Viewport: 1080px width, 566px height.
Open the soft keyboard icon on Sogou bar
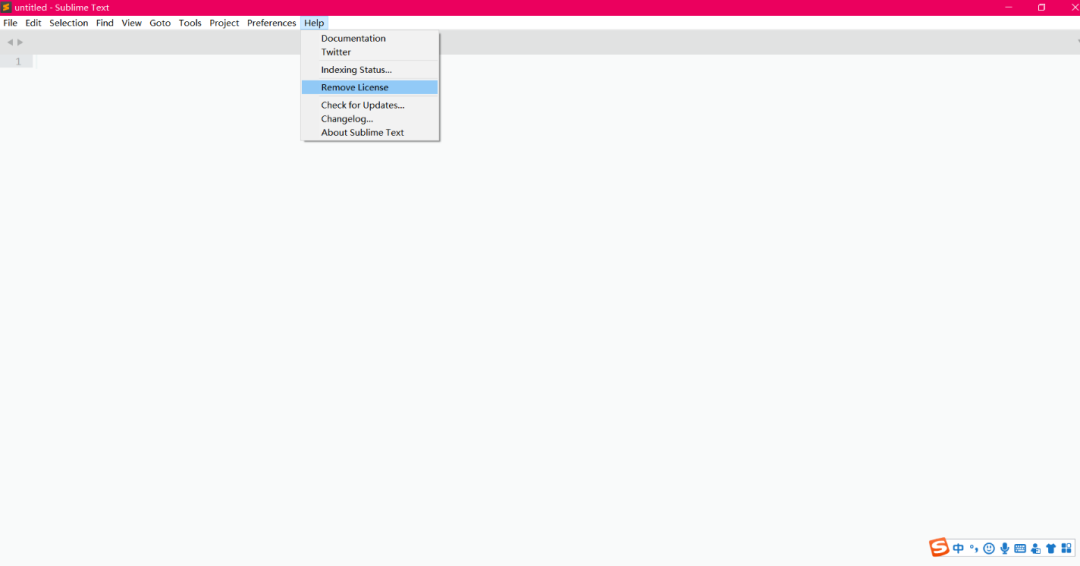point(1020,548)
